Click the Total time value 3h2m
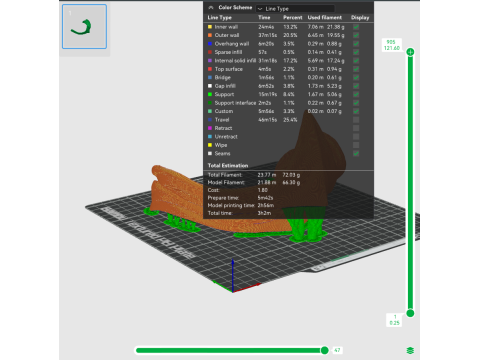This screenshot has width=480, height=360. click(264, 213)
